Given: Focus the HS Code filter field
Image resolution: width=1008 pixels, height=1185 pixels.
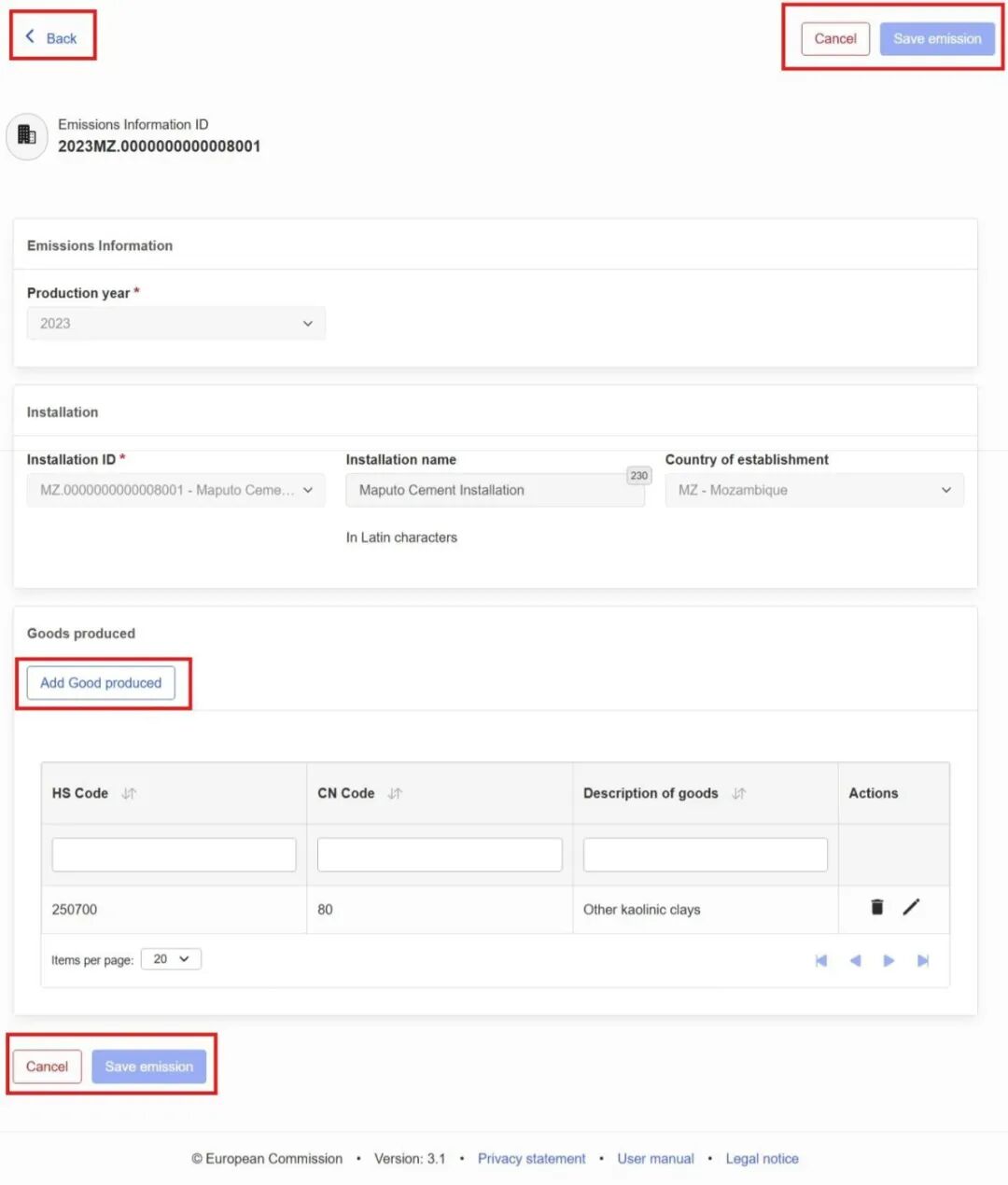Looking at the screenshot, I should [174, 855].
